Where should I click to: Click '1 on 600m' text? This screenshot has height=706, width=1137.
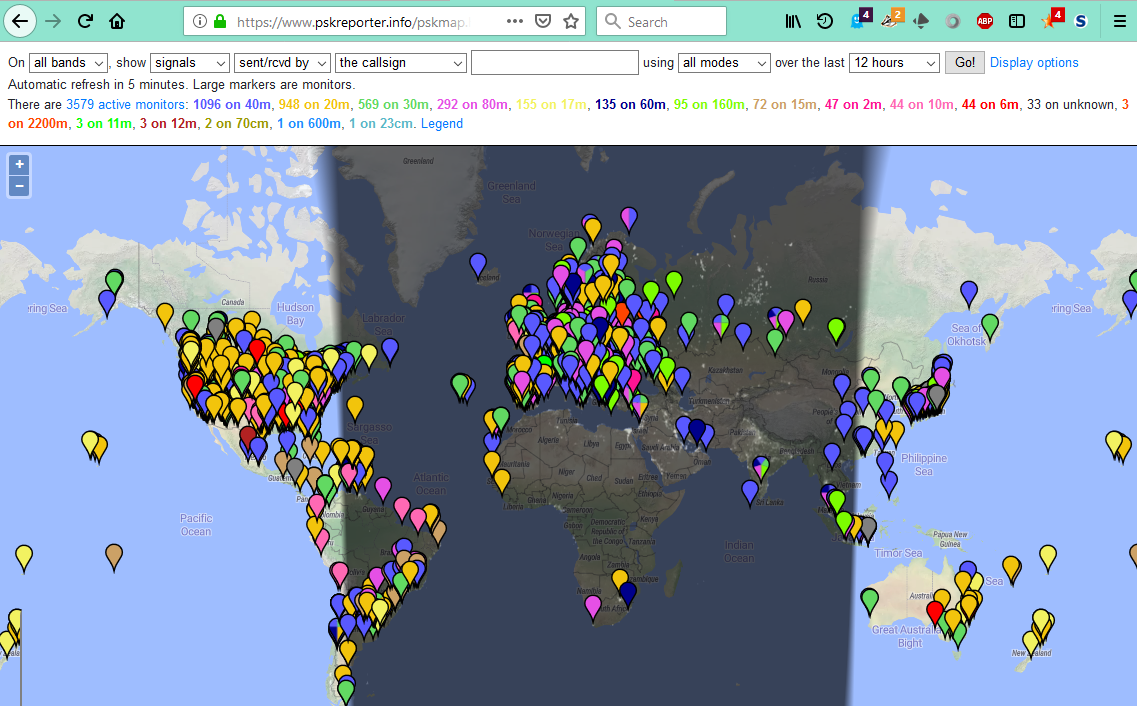pyautogui.click(x=309, y=123)
